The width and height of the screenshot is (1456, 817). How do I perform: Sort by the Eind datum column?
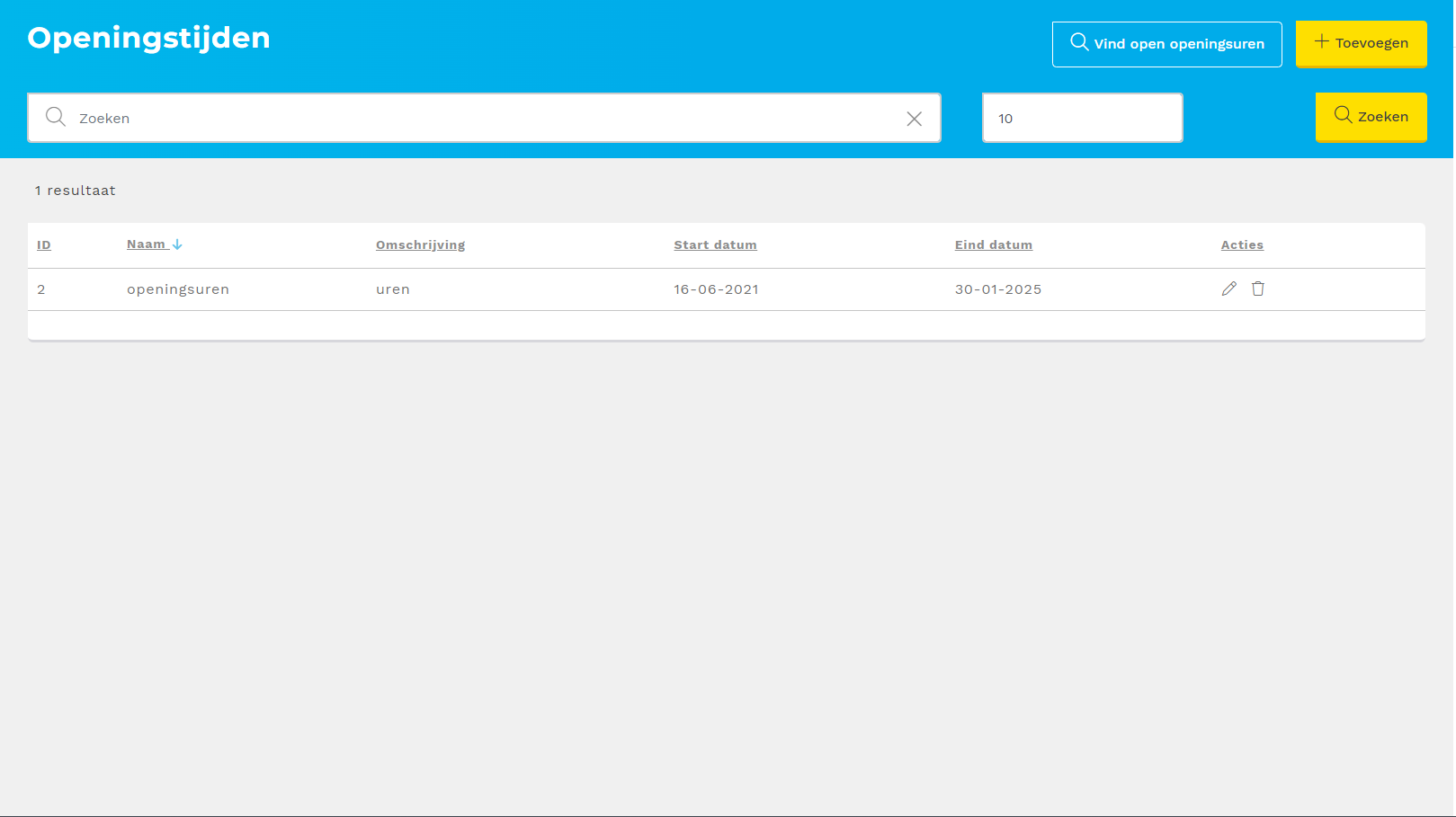click(x=993, y=245)
